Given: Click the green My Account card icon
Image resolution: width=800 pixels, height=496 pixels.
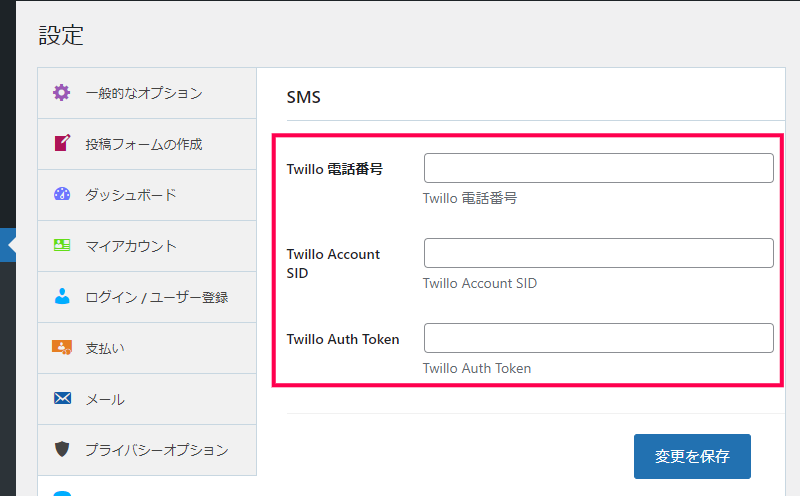Looking at the screenshot, I should pos(62,245).
